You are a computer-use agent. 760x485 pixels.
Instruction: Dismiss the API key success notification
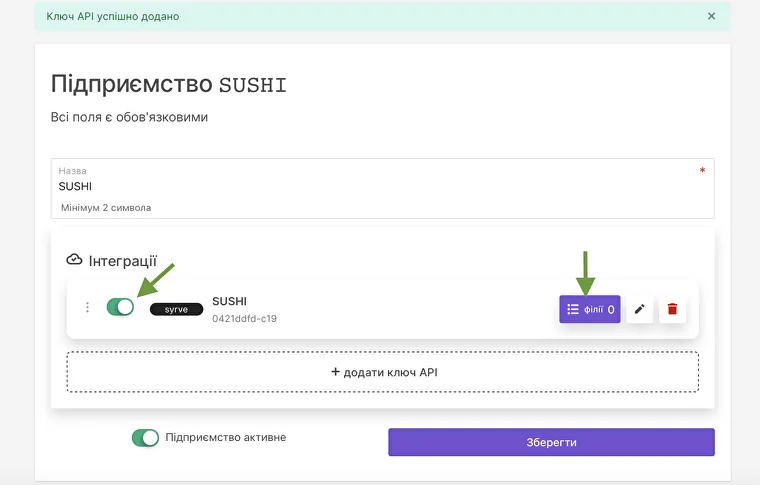click(x=711, y=16)
